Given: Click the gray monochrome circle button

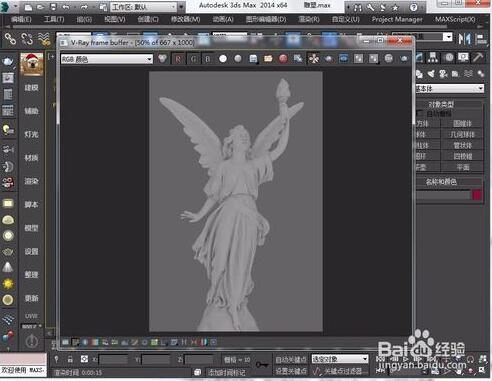Looking at the screenshot, I should (238, 59).
